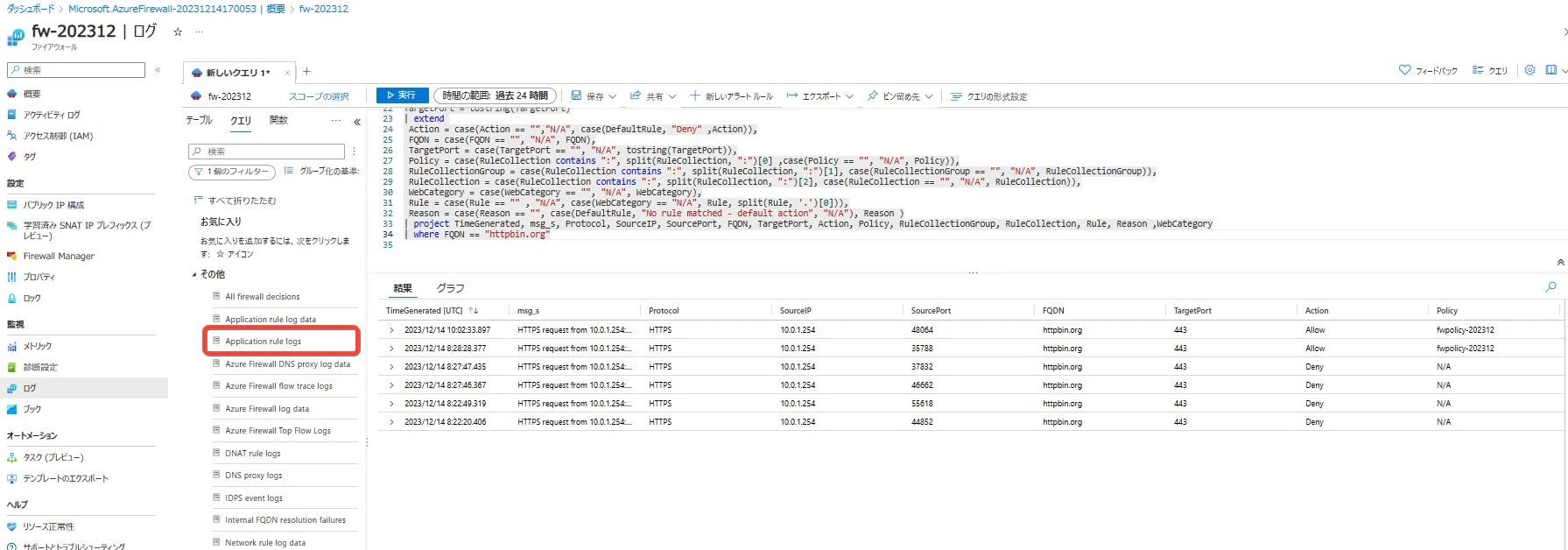1568x550 pixels.
Task: Run the query with the 実行 button
Action: click(x=402, y=95)
